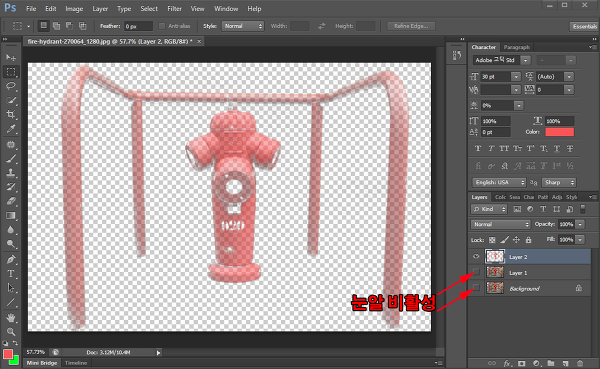Image resolution: width=600 pixels, height=369 pixels.
Task: Select the Blur tool
Action: click(x=10, y=230)
